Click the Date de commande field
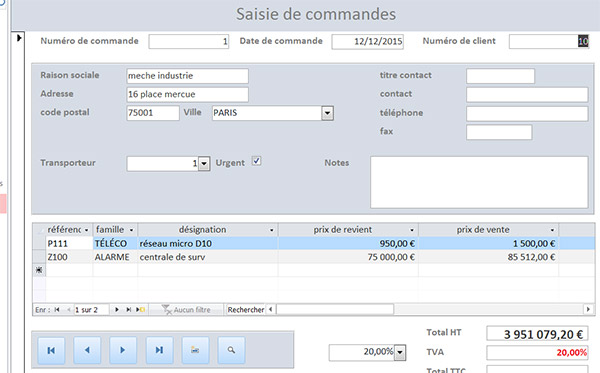This screenshot has width=600, height=373. coord(367,41)
